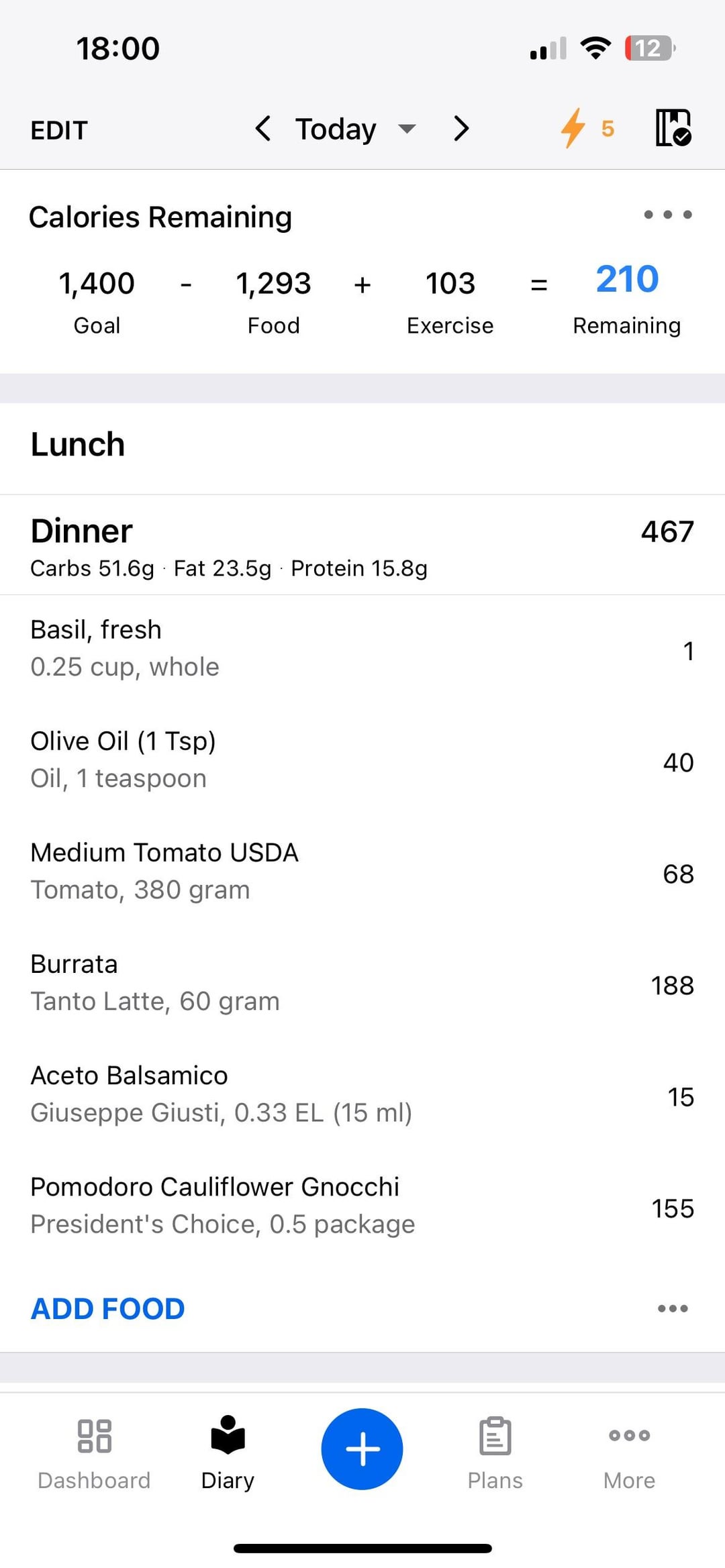Open the Medium Tomato USDA entry
Screen dimensions: 725x1568
click(362, 872)
